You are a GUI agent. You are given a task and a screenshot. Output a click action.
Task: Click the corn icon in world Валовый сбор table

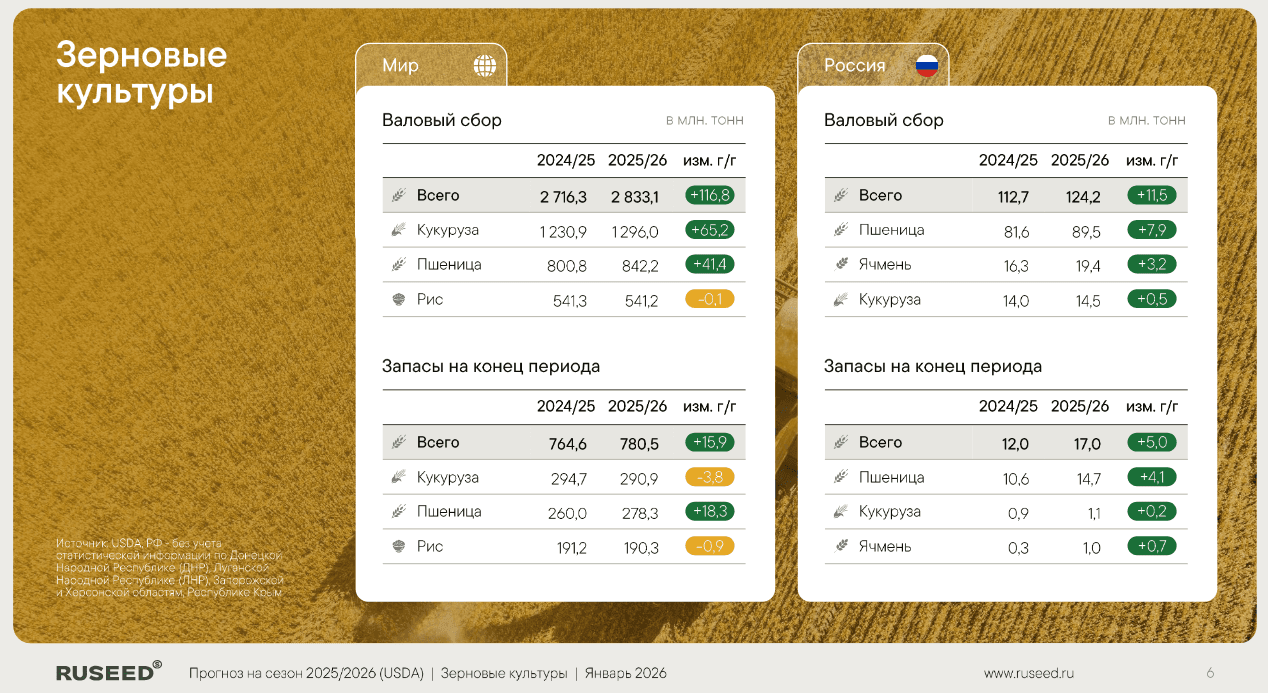click(398, 230)
